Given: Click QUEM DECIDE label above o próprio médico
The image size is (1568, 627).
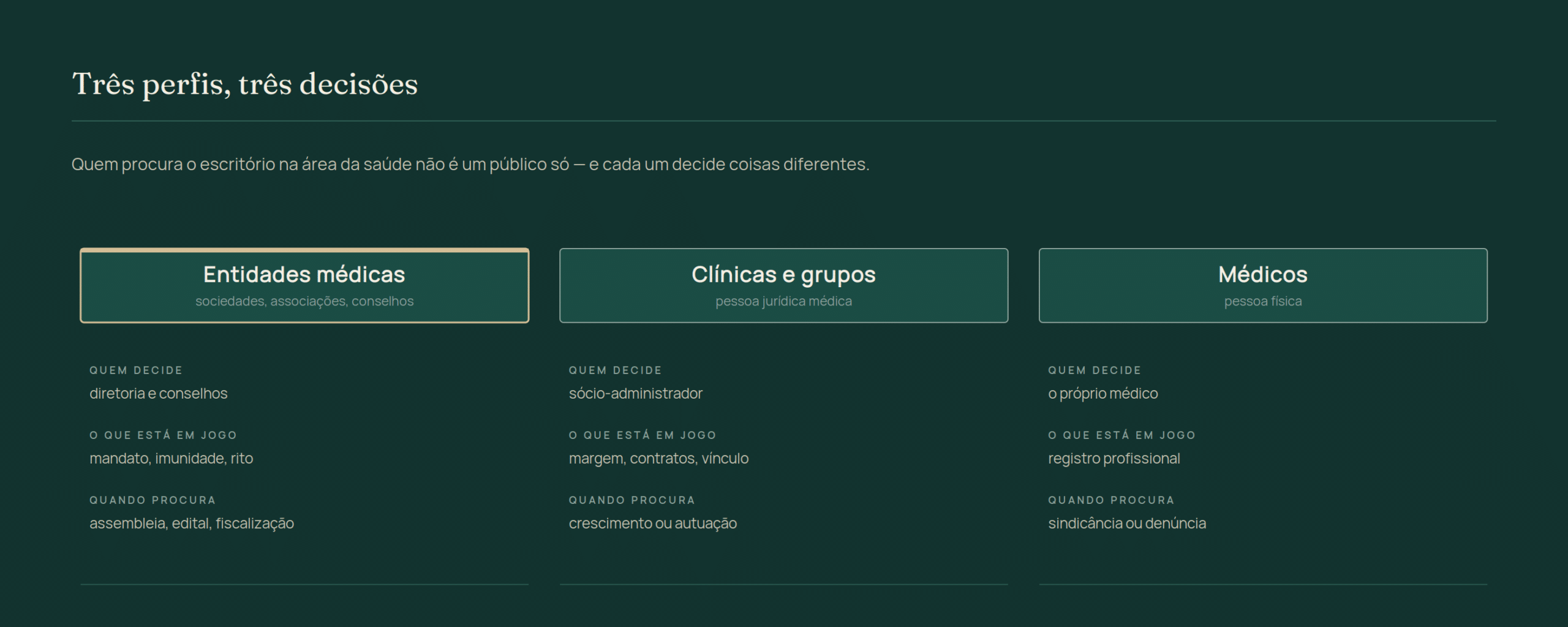Looking at the screenshot, I should point(1095,370).
